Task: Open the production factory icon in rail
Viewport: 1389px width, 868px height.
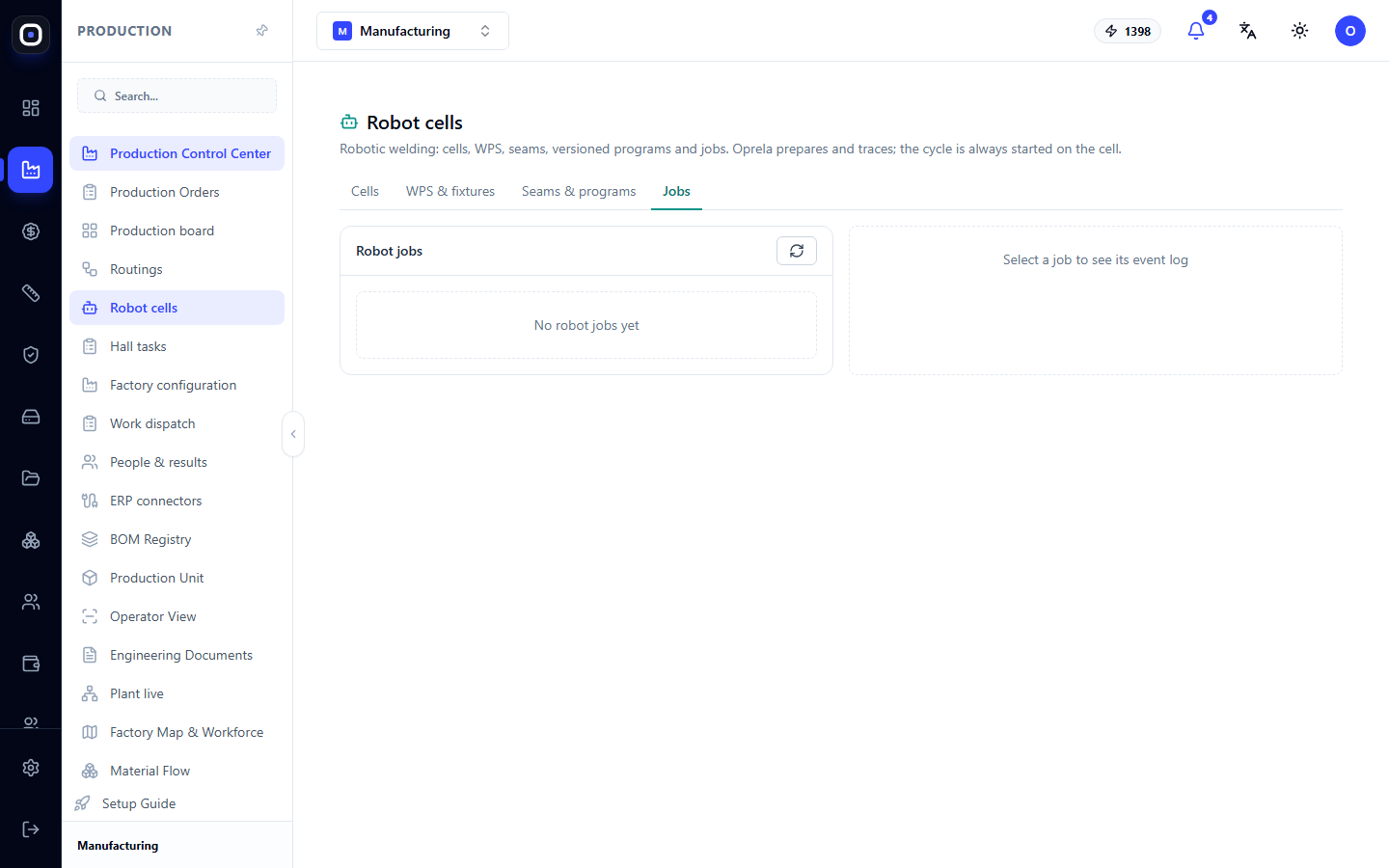Action: [31, 170]
